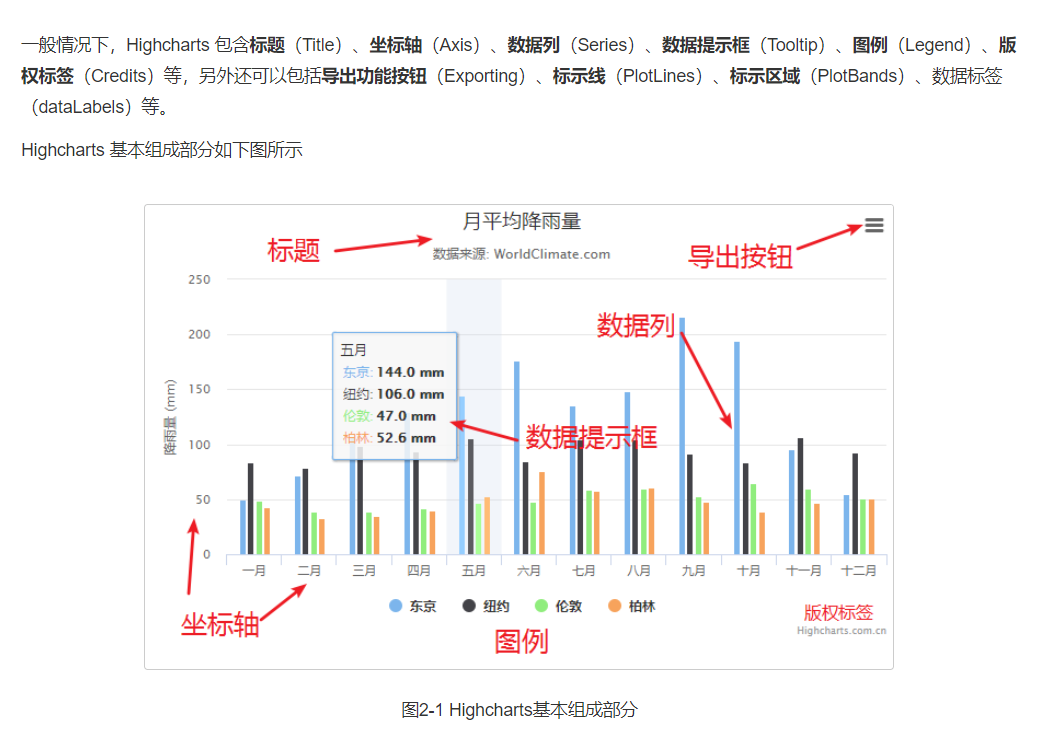This screenshot has height=736, width=1053.
Task: Click the 八月 x-axis label
Action: [x=639, y=571]
